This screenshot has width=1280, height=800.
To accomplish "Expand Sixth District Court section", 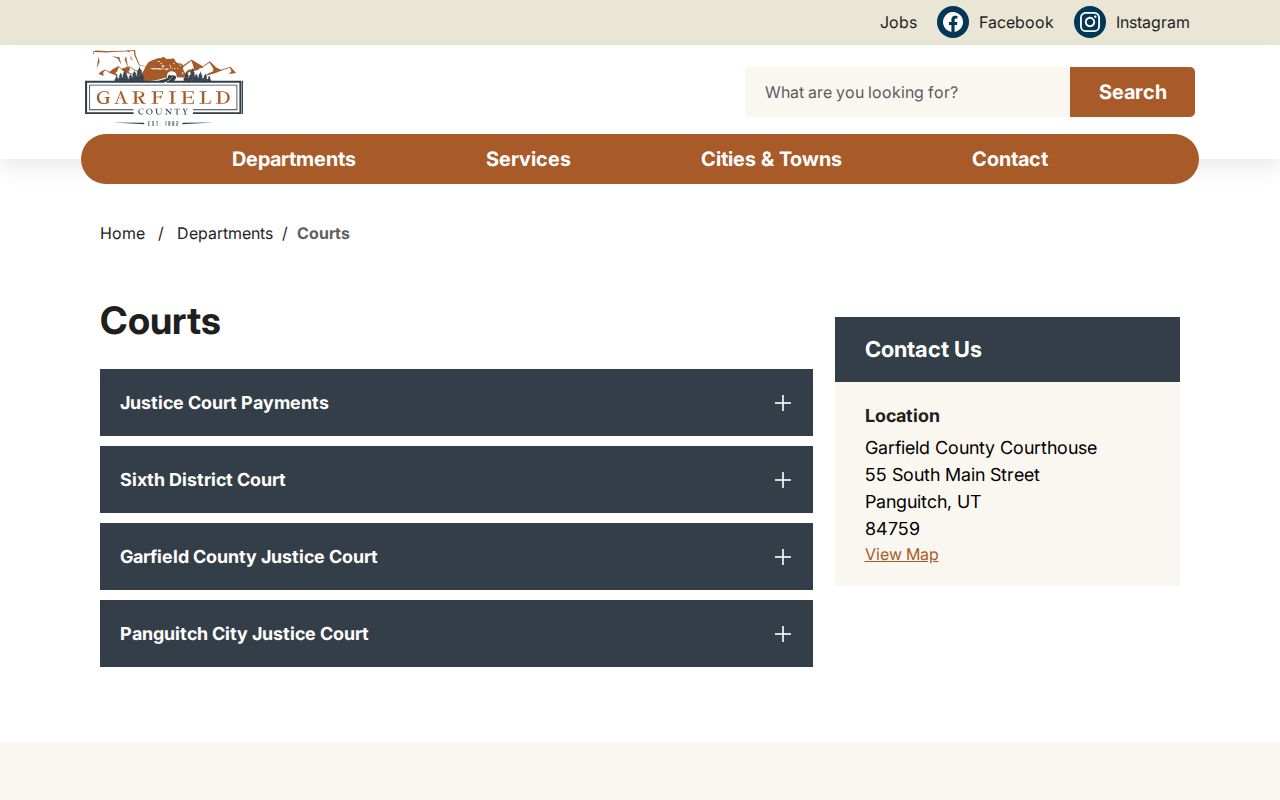I will [x=456, y=480].
